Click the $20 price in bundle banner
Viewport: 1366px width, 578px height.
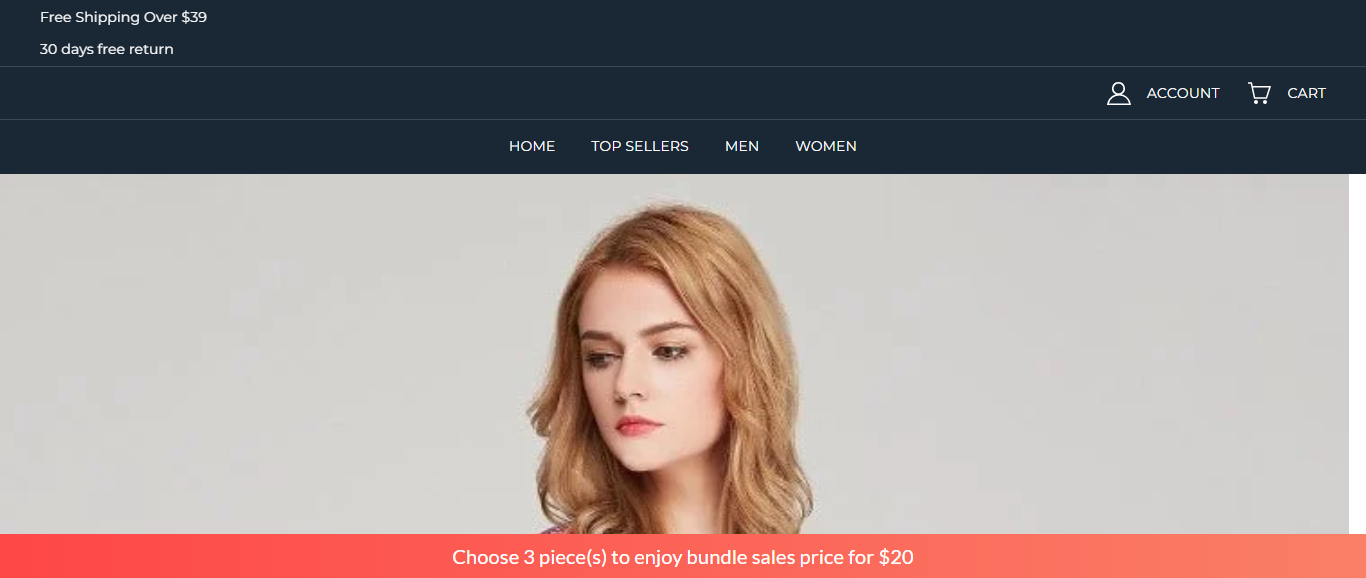coord(896,557)
